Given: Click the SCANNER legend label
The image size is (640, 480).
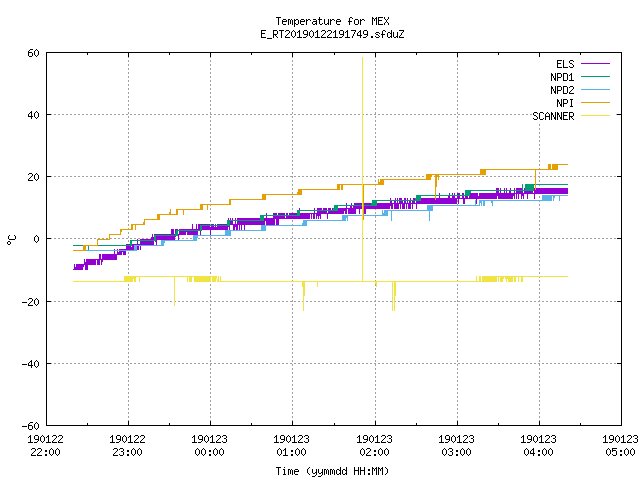Looking at the screenshot, I should (x=553, y=116).
